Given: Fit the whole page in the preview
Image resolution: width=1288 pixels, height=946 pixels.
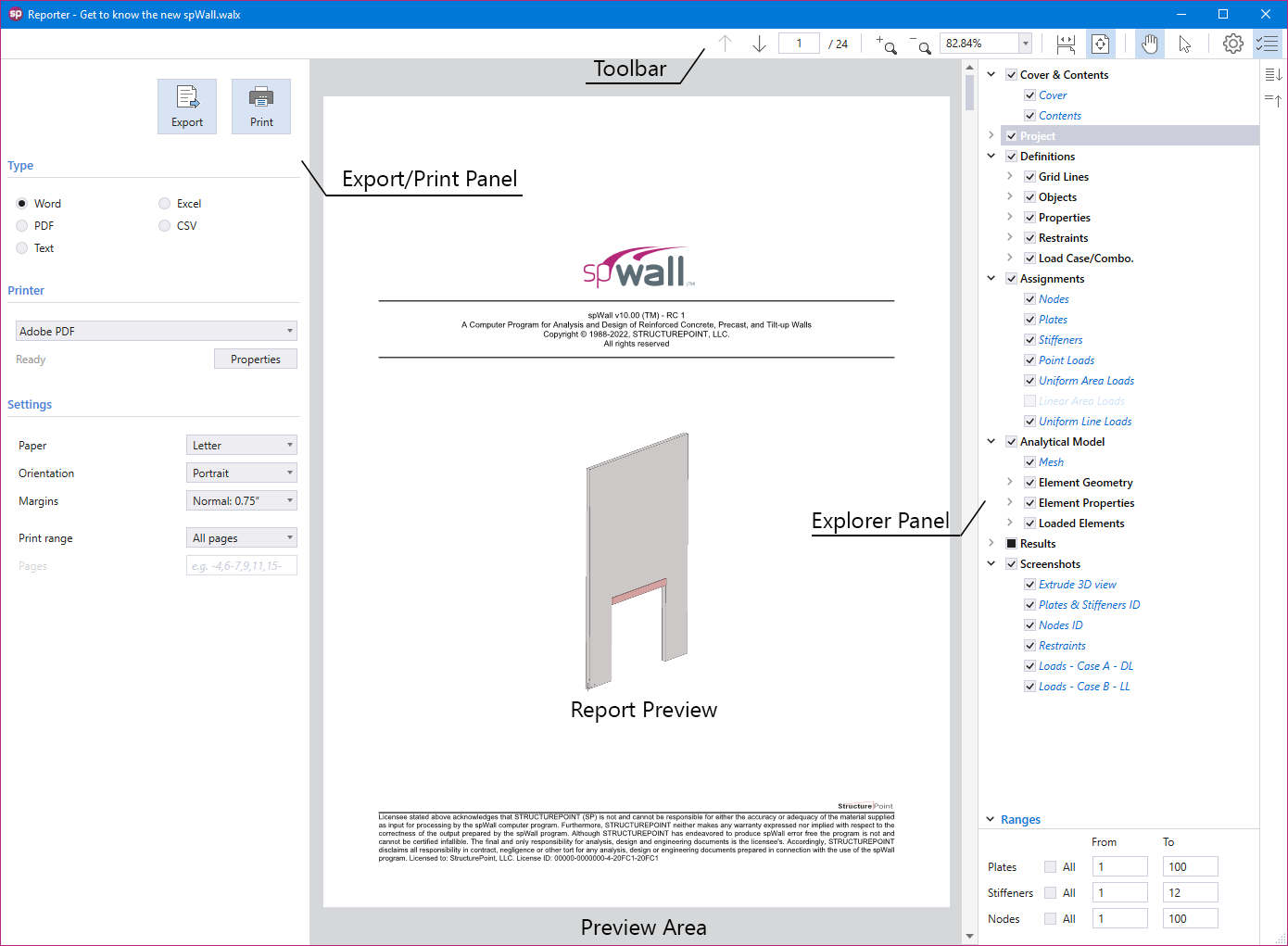Looking at the screenshot, I should point(1100,44).
